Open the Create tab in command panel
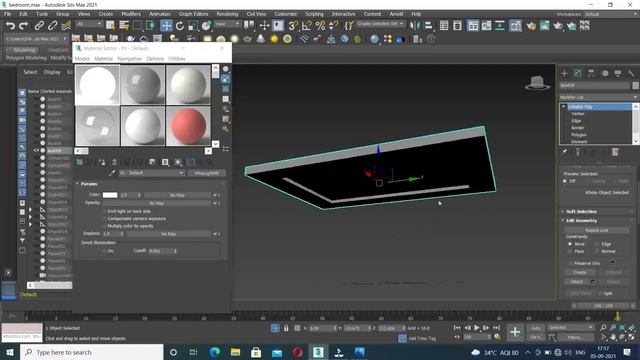Viewport: 640px width, 360px height. pyautogui.click(x=564, y=73)
